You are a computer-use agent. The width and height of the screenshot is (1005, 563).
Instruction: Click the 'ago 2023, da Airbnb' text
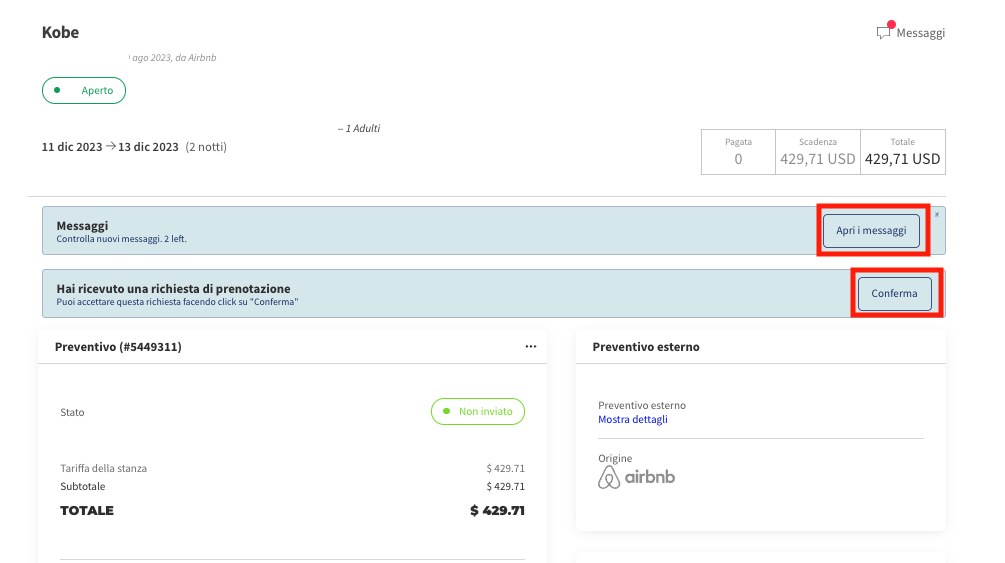click(x=173, y=58)
